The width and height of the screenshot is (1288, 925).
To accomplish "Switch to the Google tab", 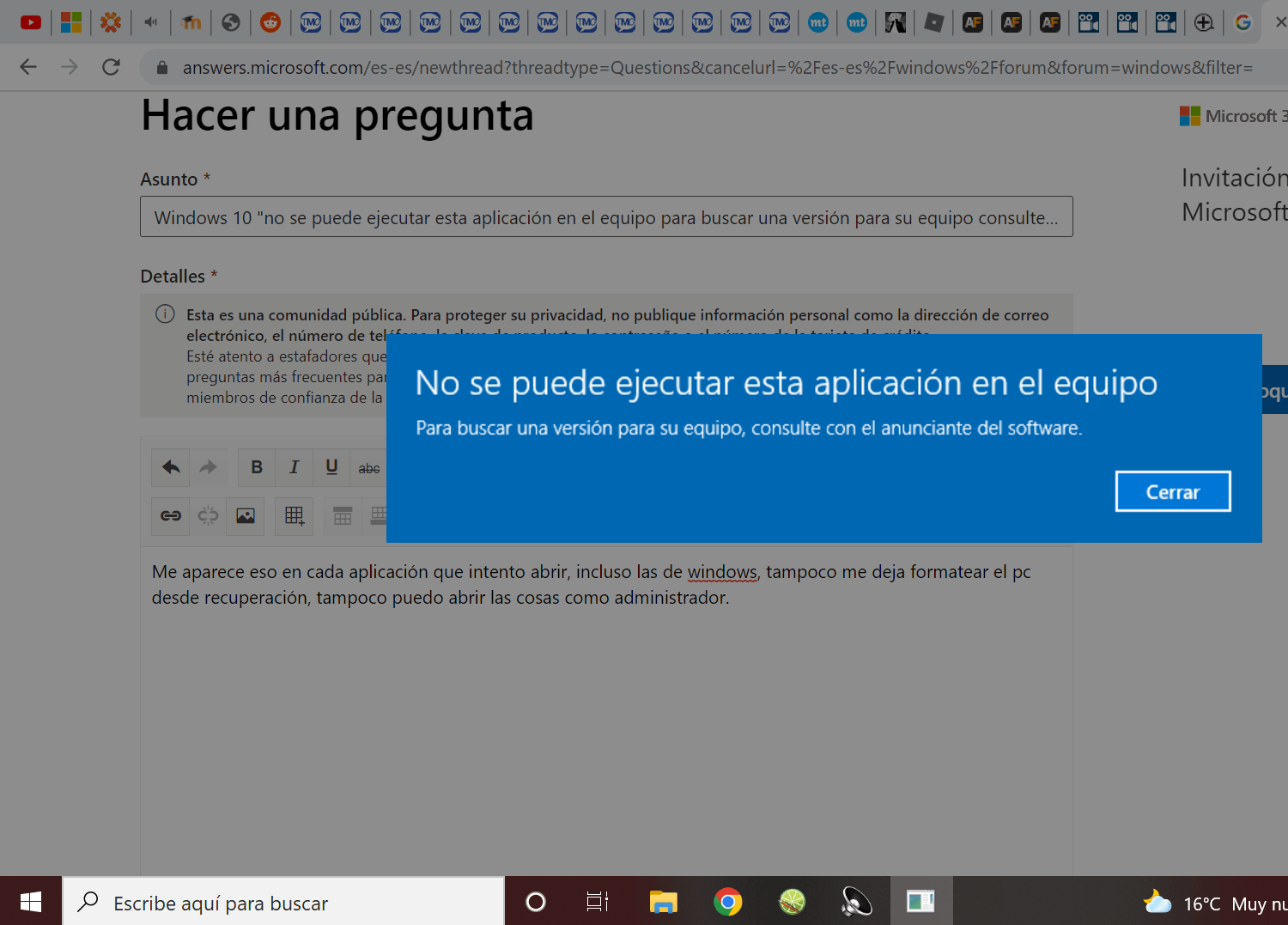I will tap(1242, 22).
